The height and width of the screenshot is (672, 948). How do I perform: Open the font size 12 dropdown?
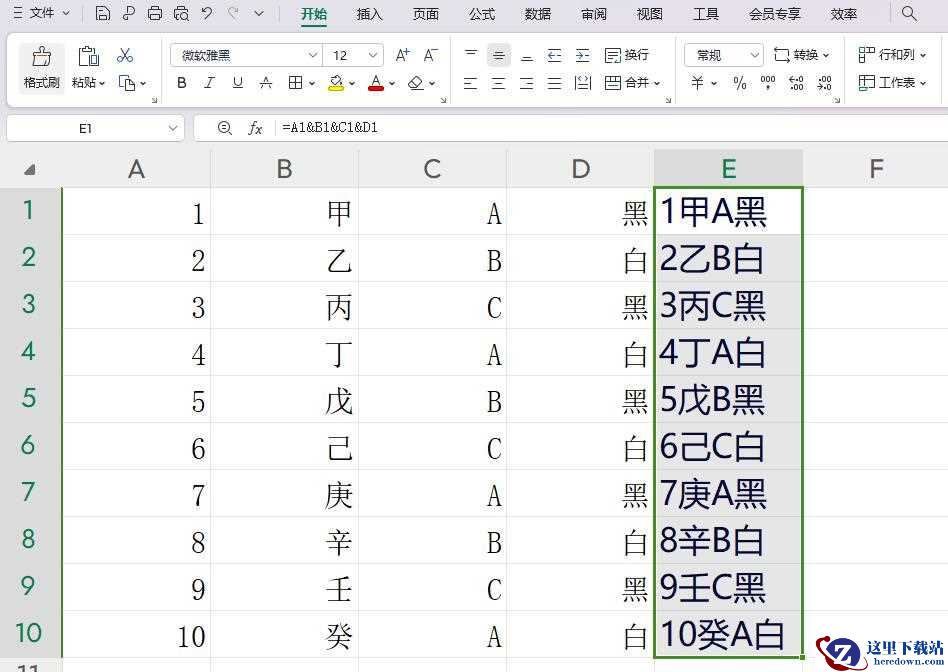(373, 56)
